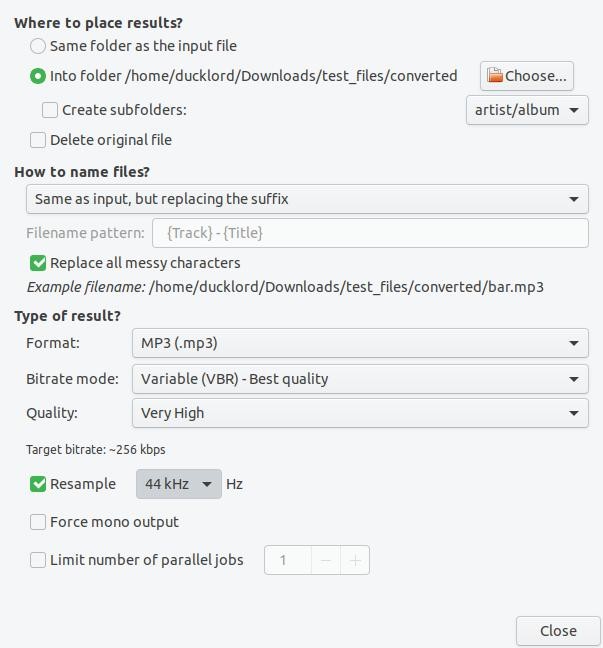Check Limit number of parallel jobs
The width and height of the screenshot is (603, 648).
(38, 560)
